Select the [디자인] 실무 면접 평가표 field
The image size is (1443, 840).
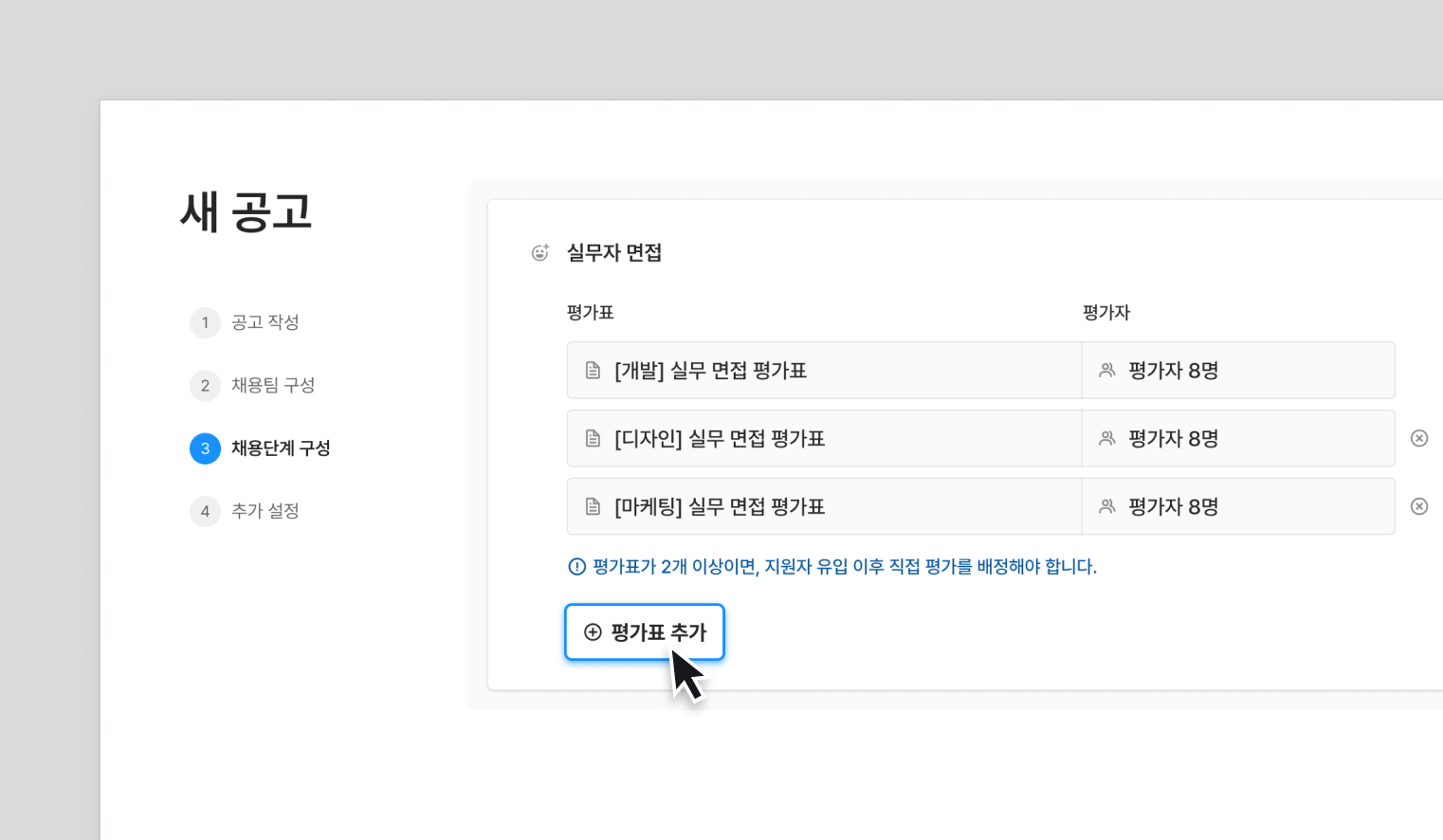click(x=824, y=438)
